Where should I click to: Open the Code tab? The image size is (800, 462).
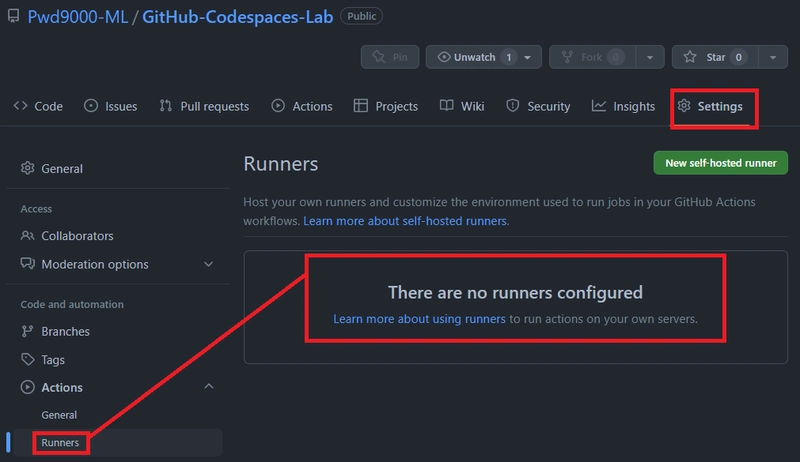coord(38,106)
